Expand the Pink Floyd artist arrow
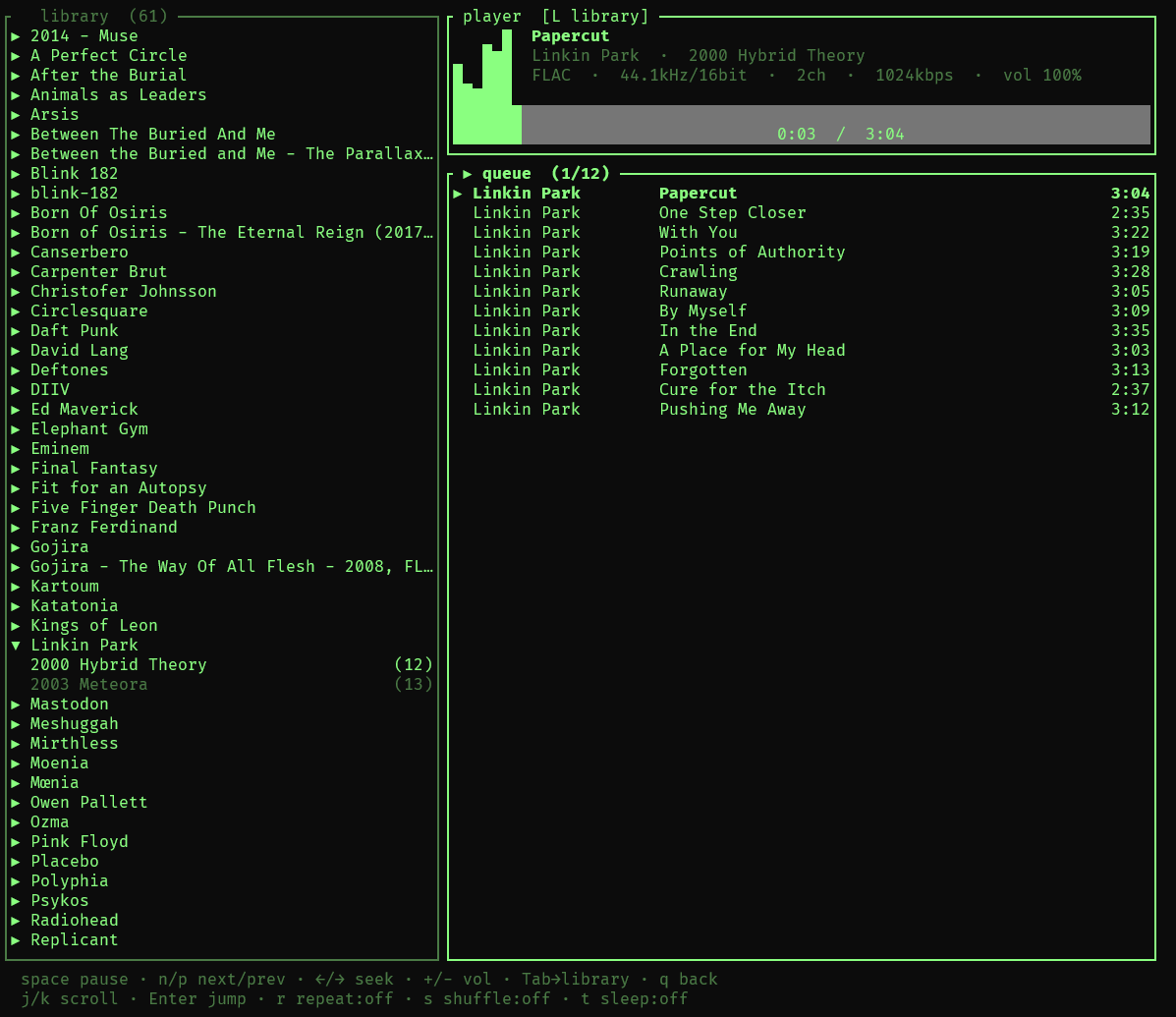The image size is (1176, 1017). tap(15, 841)
